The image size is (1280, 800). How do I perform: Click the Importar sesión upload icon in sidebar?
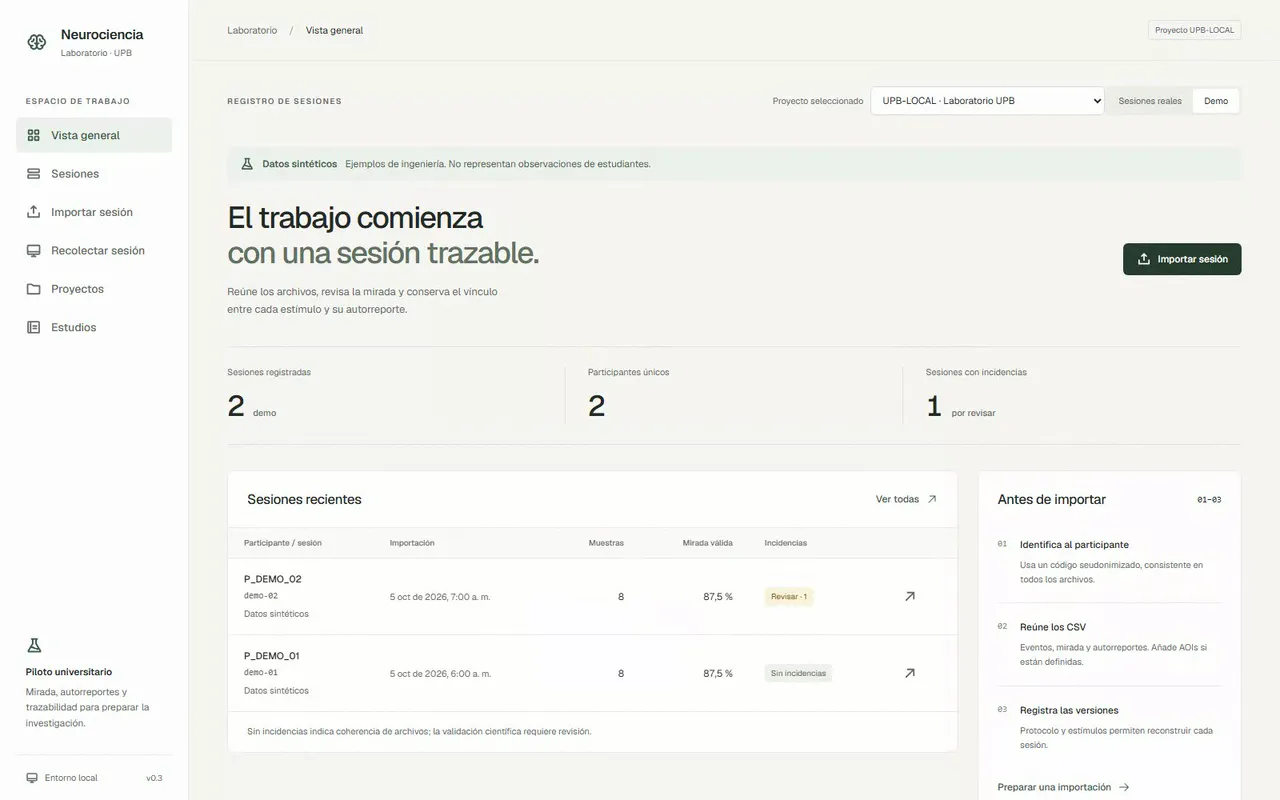click(34, 212)
